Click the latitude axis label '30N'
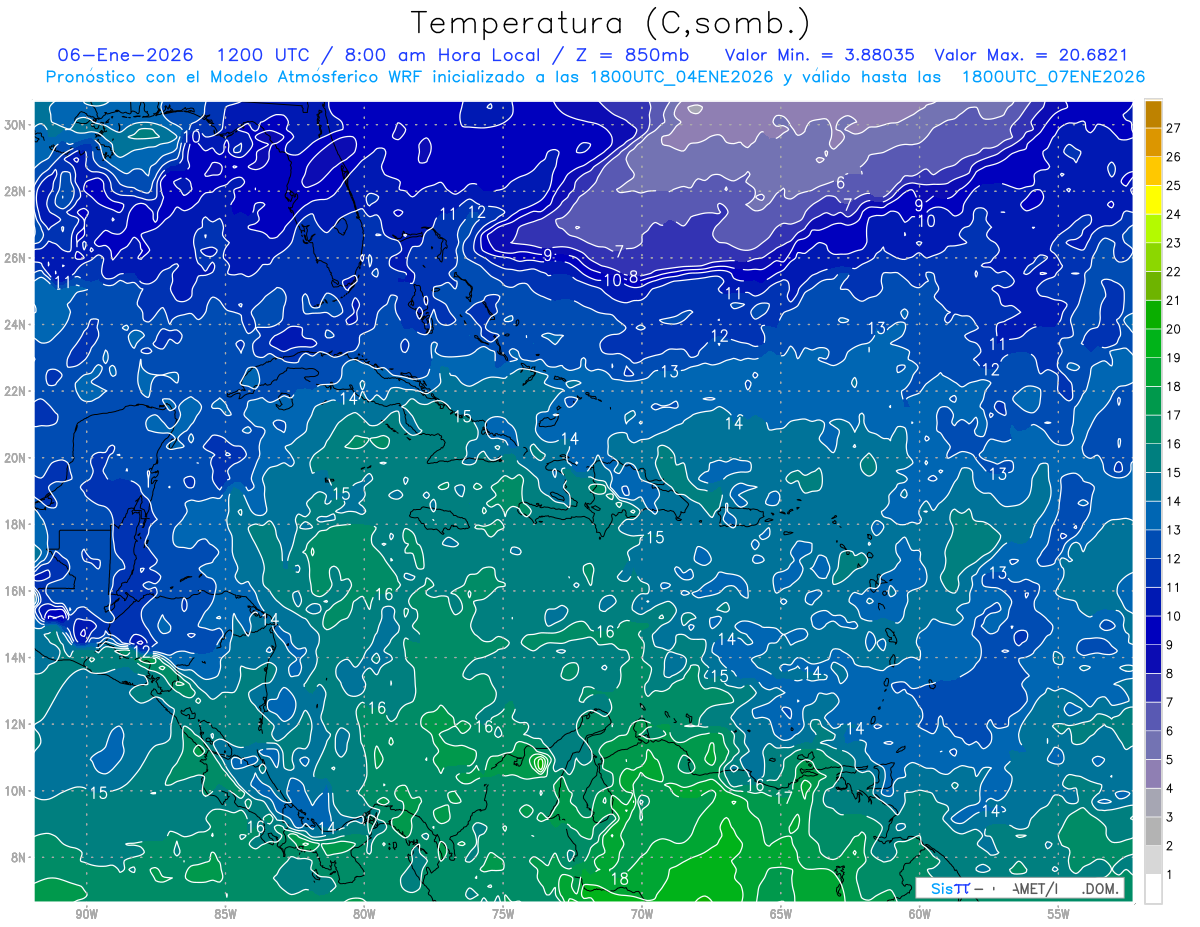Screen dimensions: 1200x927 [15, 125]
